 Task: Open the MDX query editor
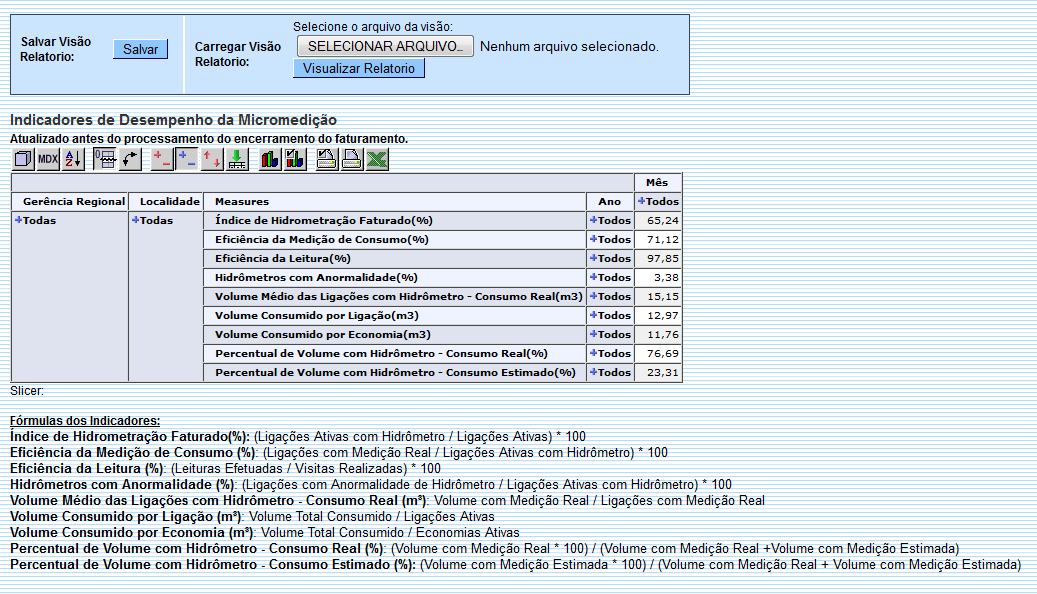[50, 158]
